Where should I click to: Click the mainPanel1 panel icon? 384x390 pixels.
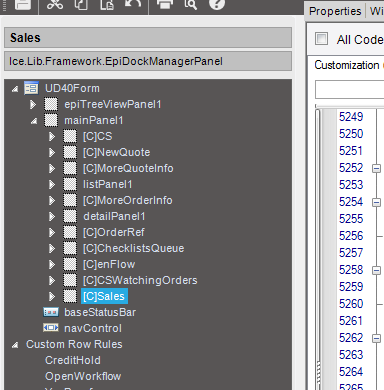(x=51, y=120)
